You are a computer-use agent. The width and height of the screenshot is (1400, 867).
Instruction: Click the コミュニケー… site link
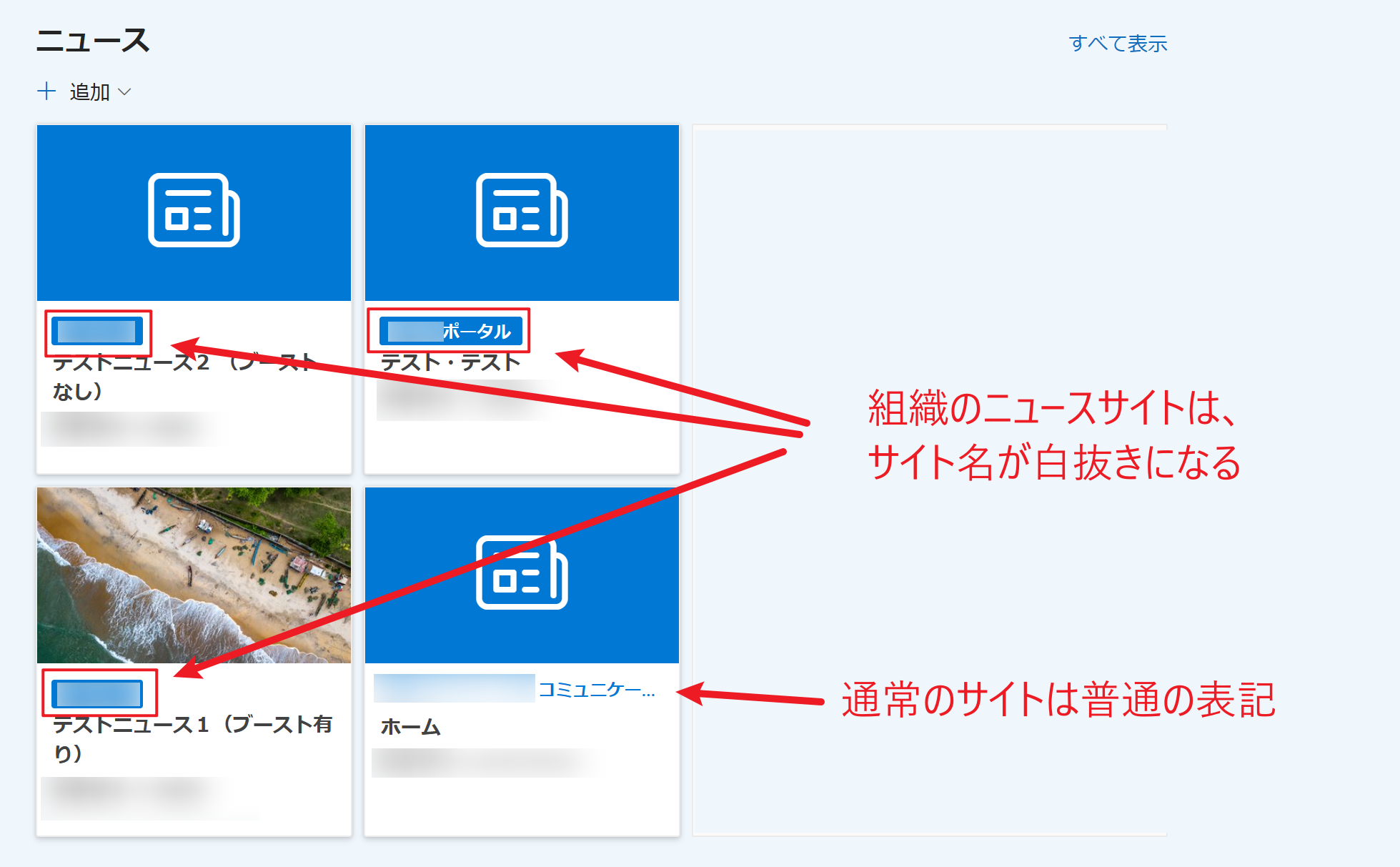[598, 690]
